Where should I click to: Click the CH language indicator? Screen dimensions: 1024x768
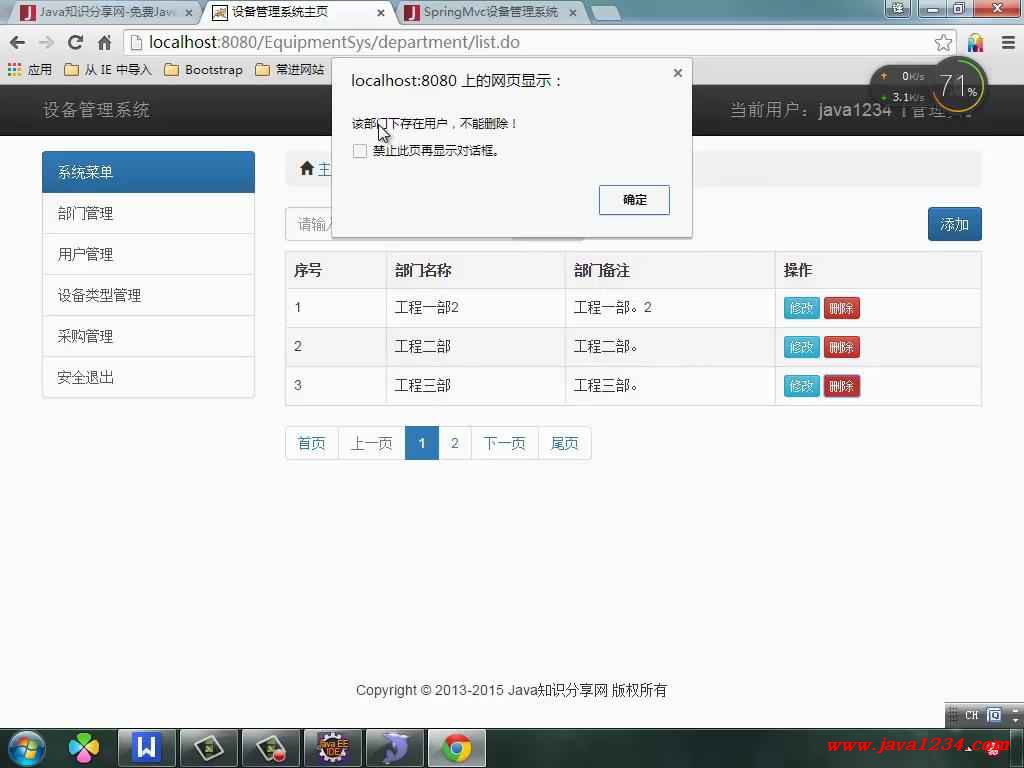point(971,715)
